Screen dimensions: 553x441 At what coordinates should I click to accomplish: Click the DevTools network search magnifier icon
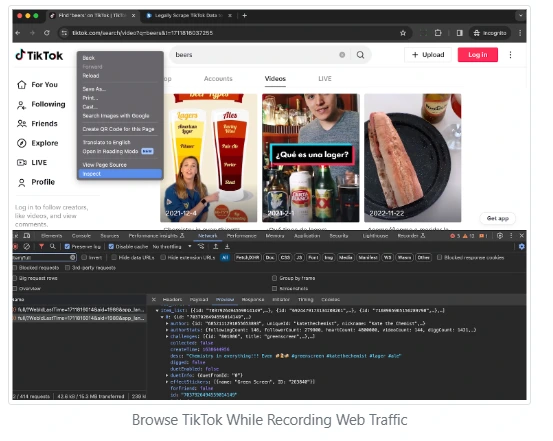pos(53,246)
